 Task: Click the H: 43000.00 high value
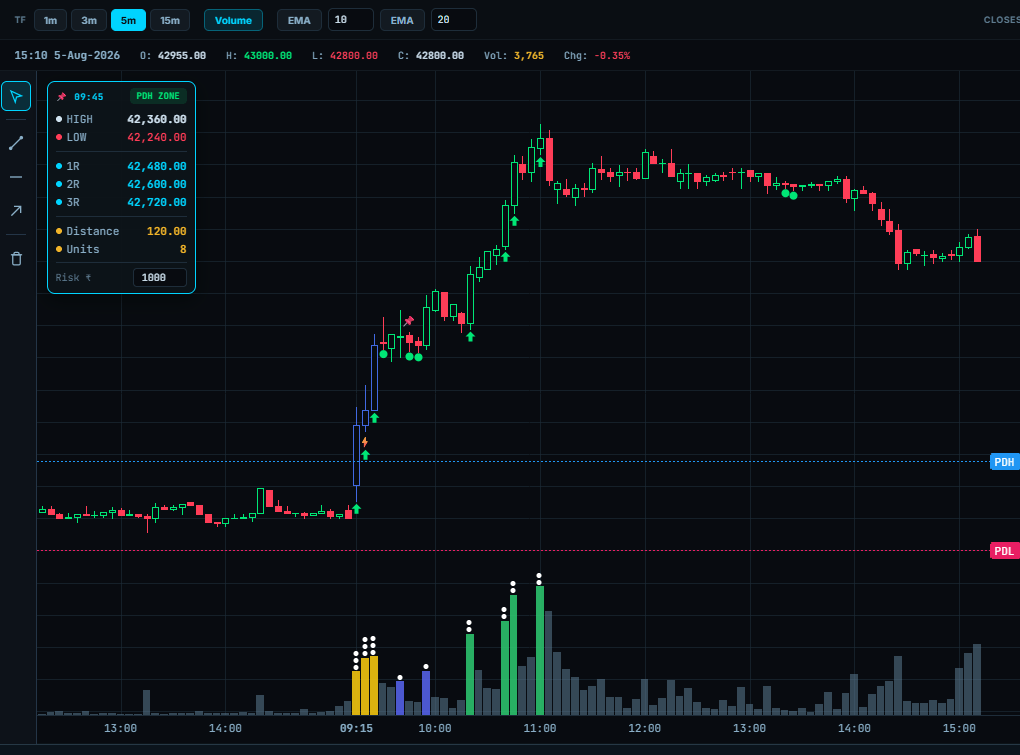[259, 55]
